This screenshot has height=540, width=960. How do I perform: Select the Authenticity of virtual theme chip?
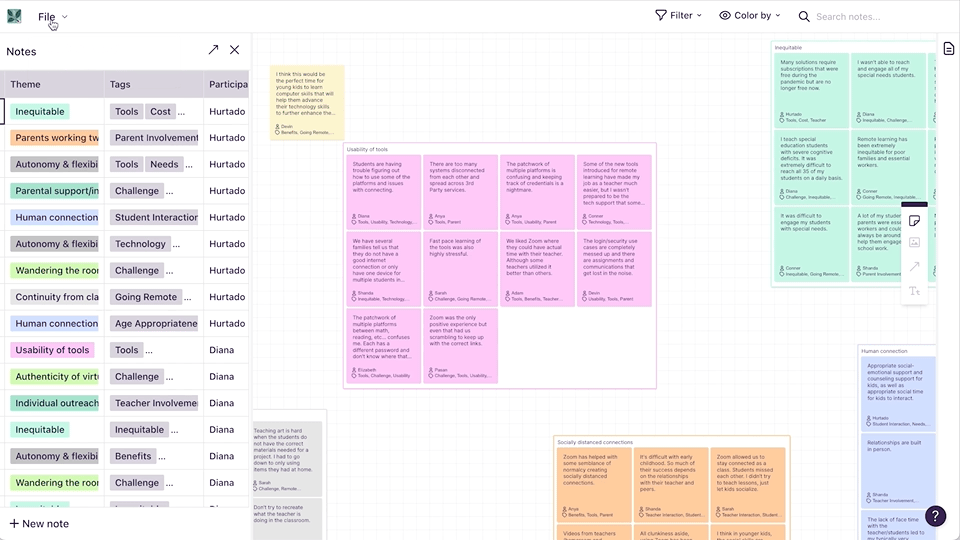(54, 377)
